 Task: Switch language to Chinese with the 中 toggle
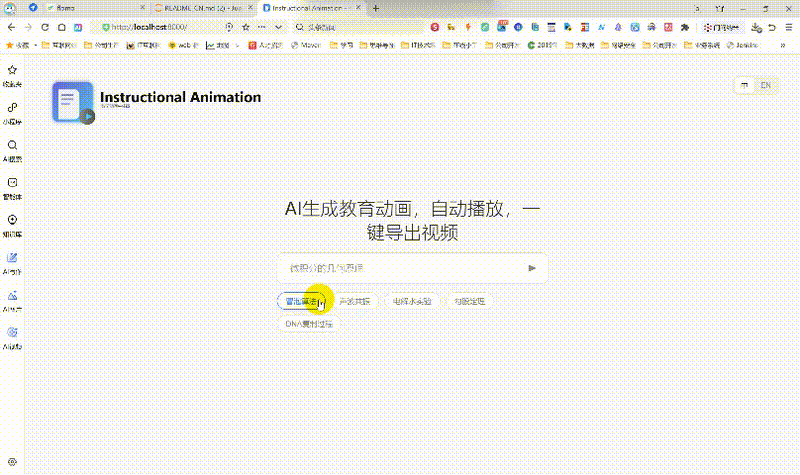744,85
